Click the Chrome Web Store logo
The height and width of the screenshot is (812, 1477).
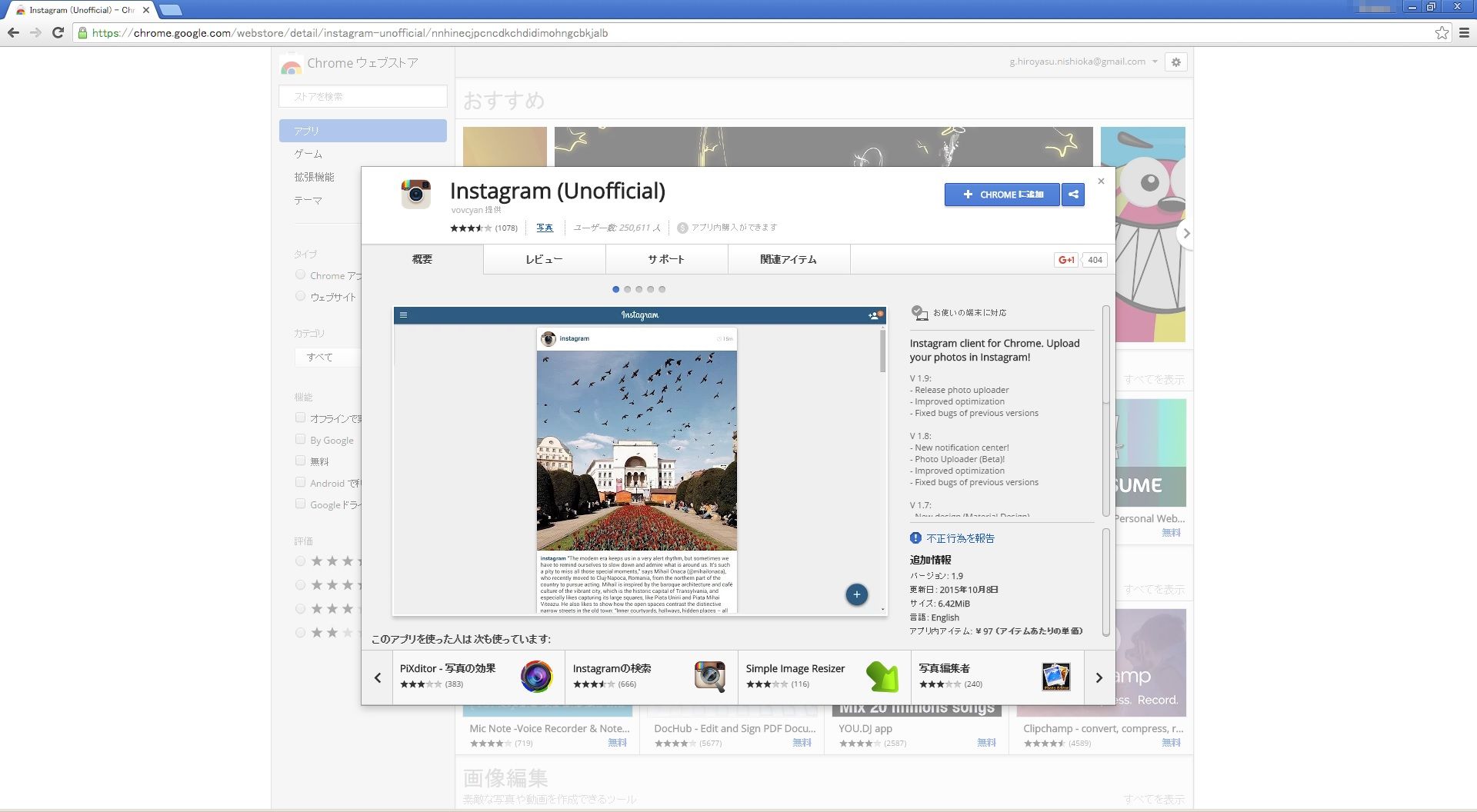[291, 65]
